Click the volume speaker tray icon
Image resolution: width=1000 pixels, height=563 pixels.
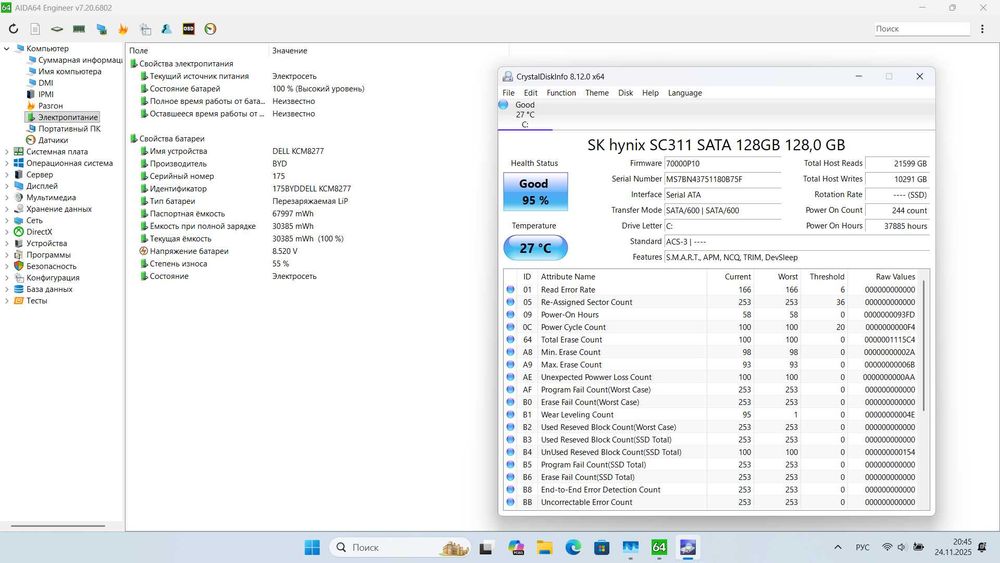tap(902, 547)
